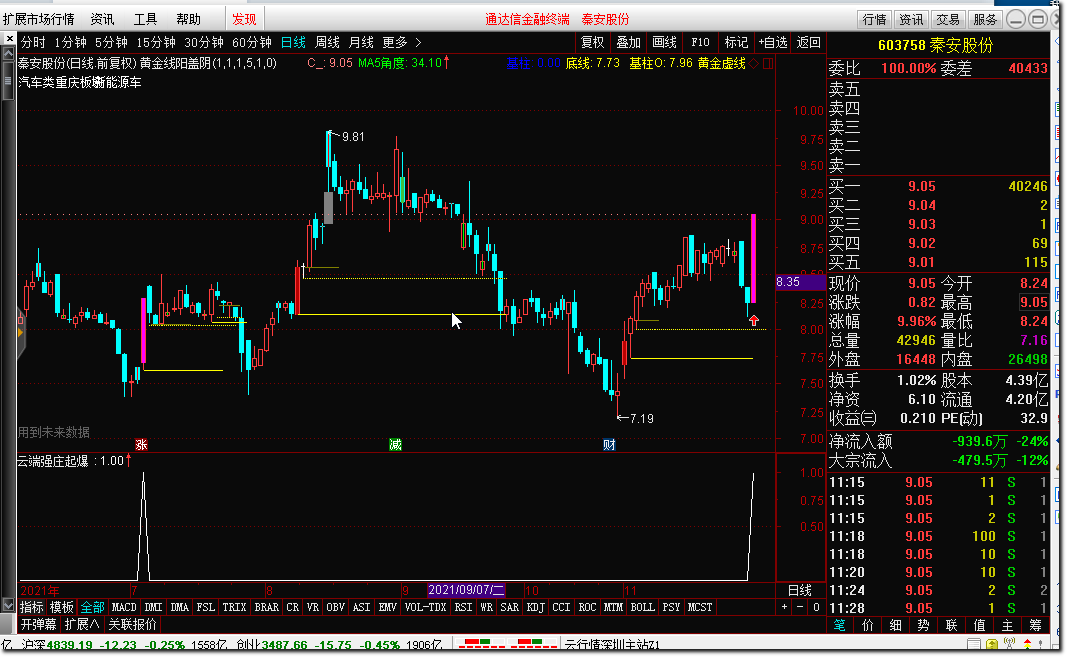Click the 复权 toolbar button
1068x657 pixels.
click(592, 42)
